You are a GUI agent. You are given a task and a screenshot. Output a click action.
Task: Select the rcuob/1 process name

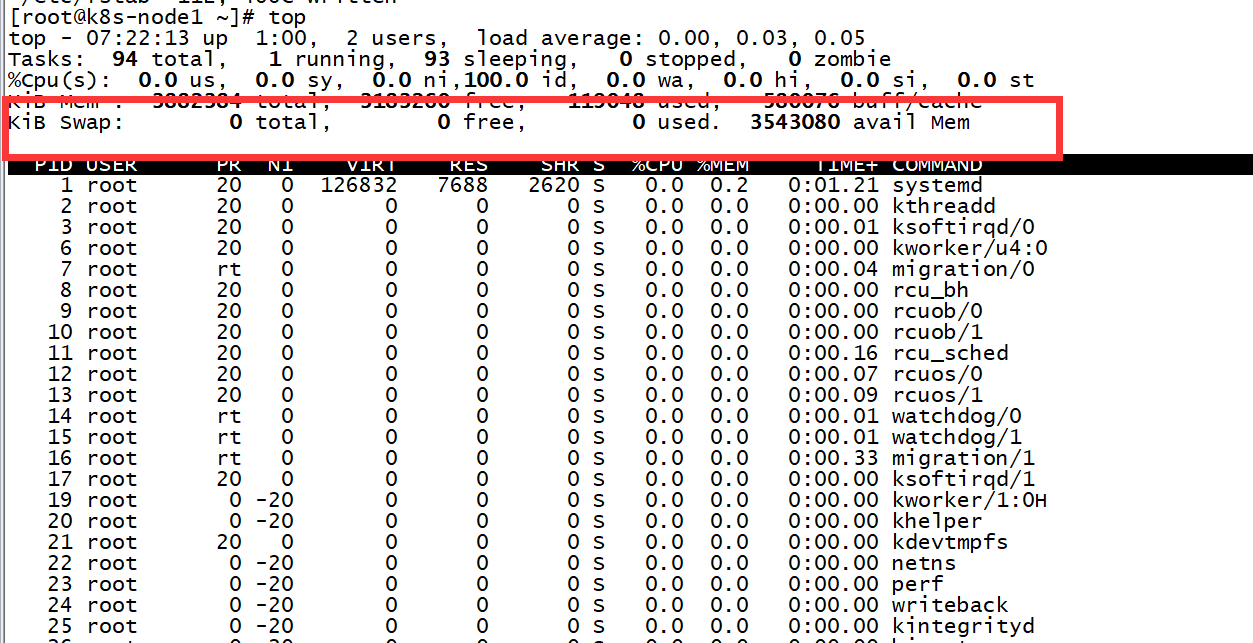click(x=937, y=332)
